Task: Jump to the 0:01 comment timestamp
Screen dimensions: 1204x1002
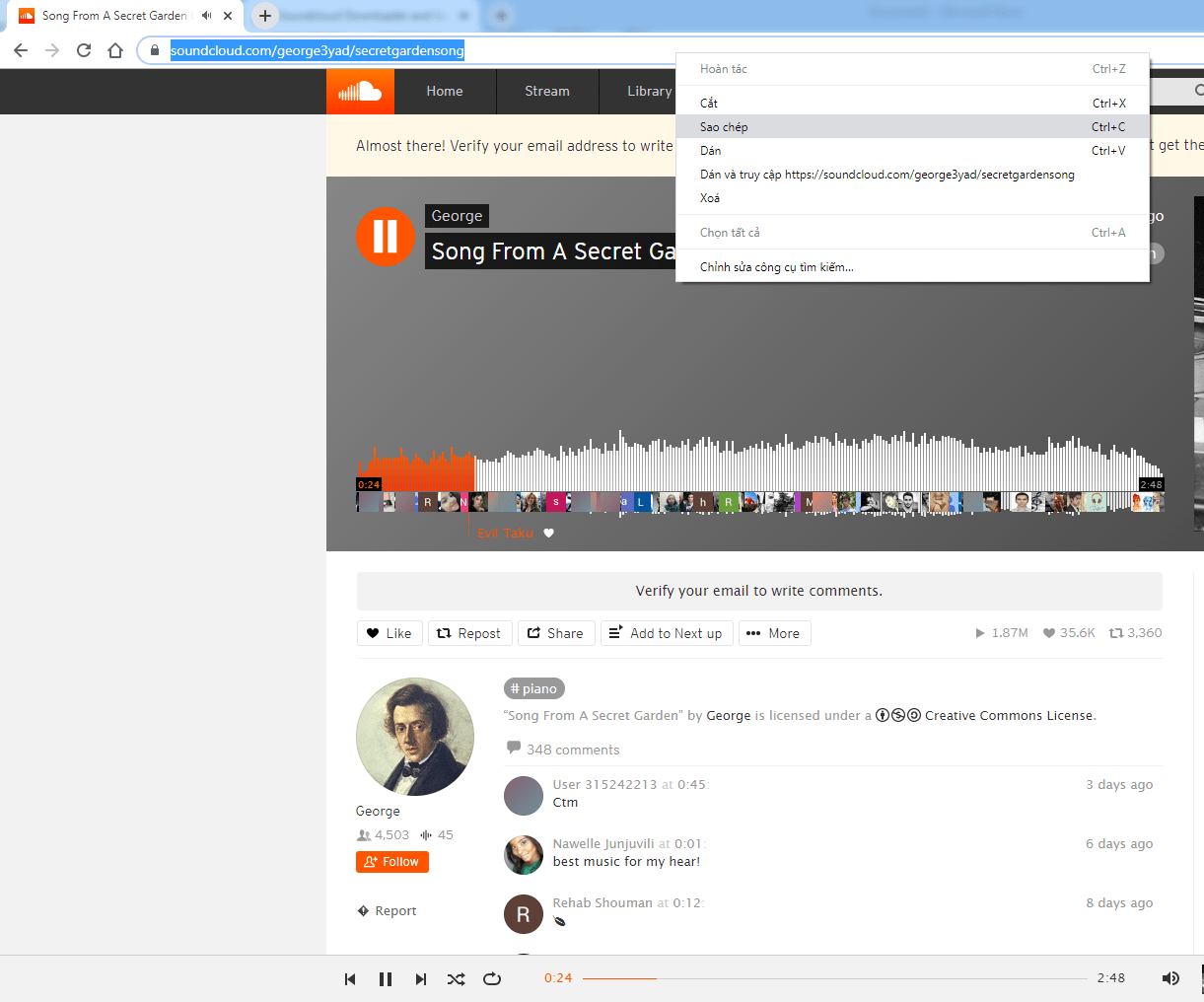Action: [688, 844]
